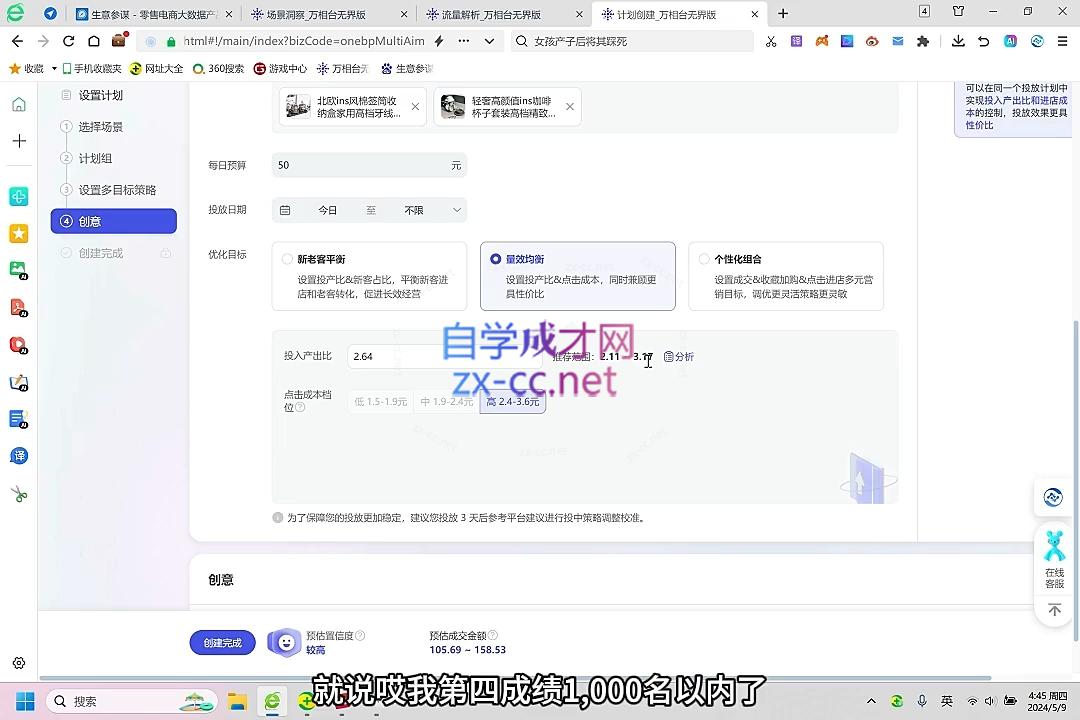The width and height of the screenshot is (1080, 720).
Task: Expand the address bar dropdown chevron
Action: (489, 41)
